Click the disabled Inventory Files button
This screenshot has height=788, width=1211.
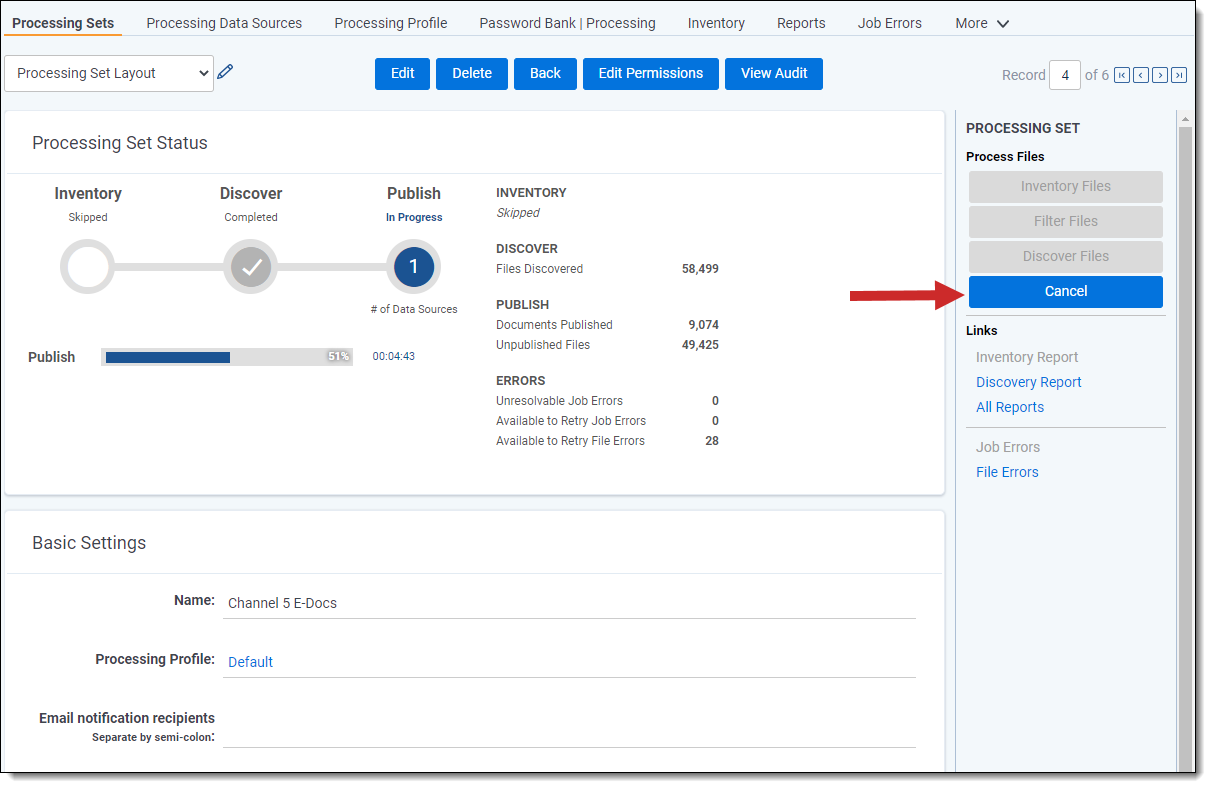tap(1066, 186)
